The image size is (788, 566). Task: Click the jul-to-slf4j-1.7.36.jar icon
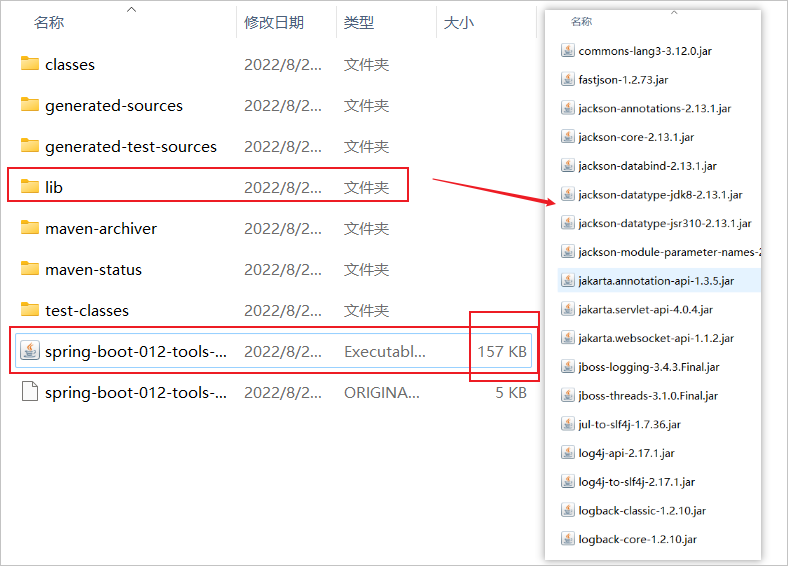pyautogui.click(x=567, y=423)
